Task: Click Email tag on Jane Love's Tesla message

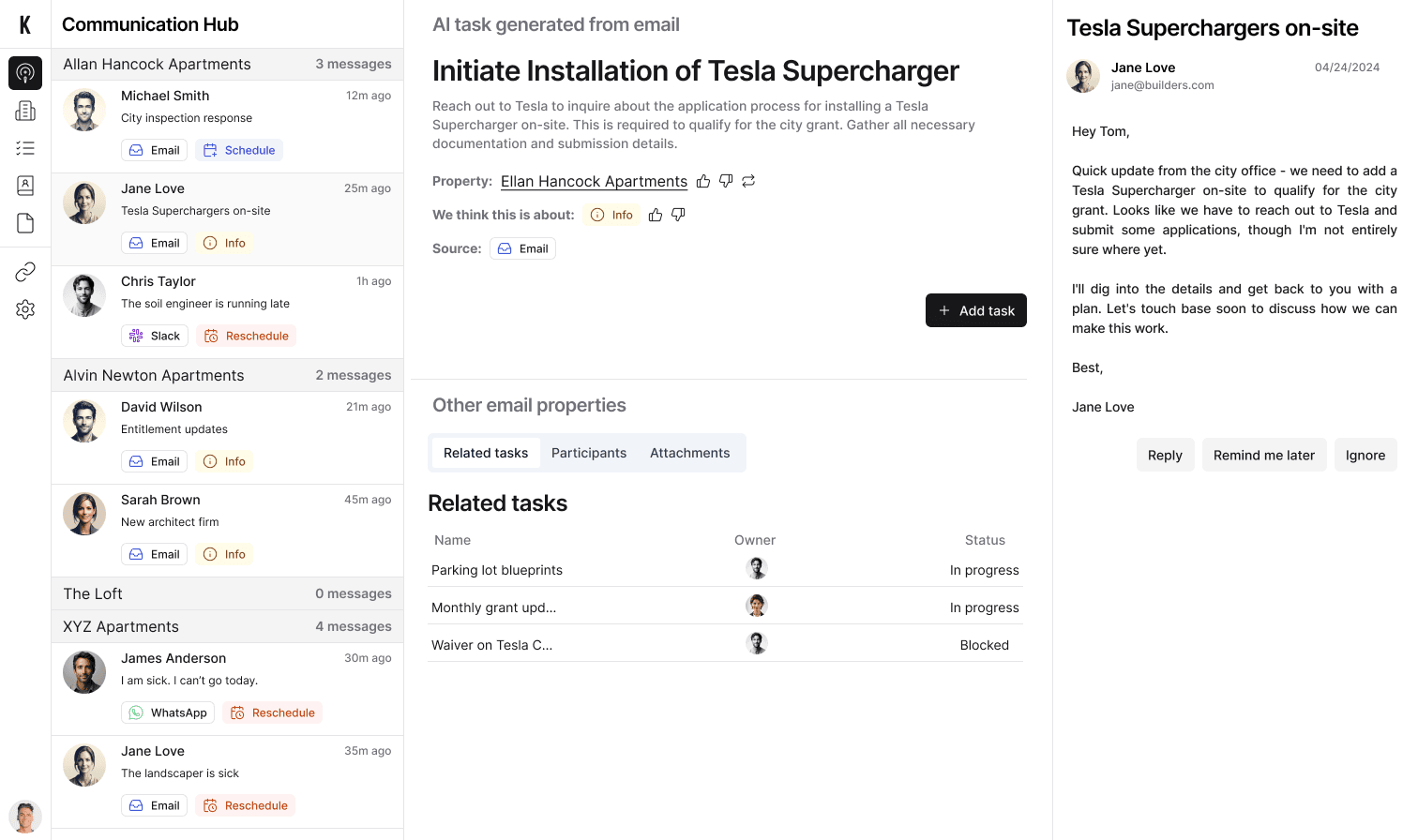Action: pos(154,243)
